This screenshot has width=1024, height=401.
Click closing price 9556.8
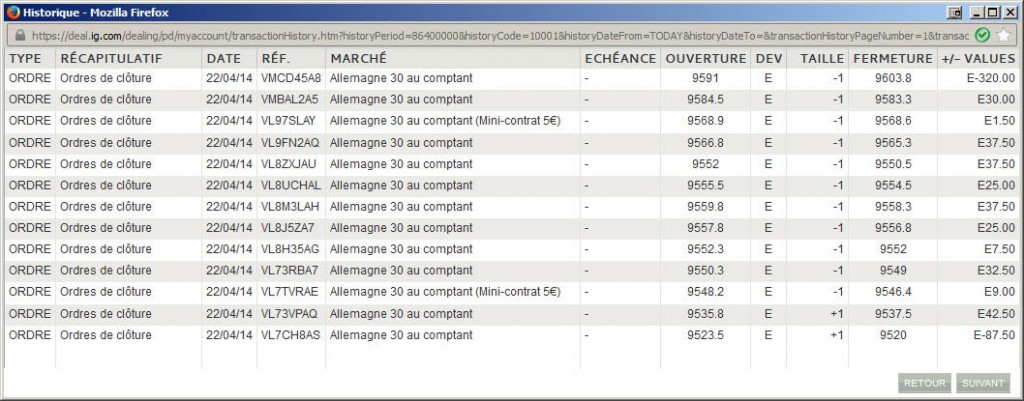pos(893,228)
